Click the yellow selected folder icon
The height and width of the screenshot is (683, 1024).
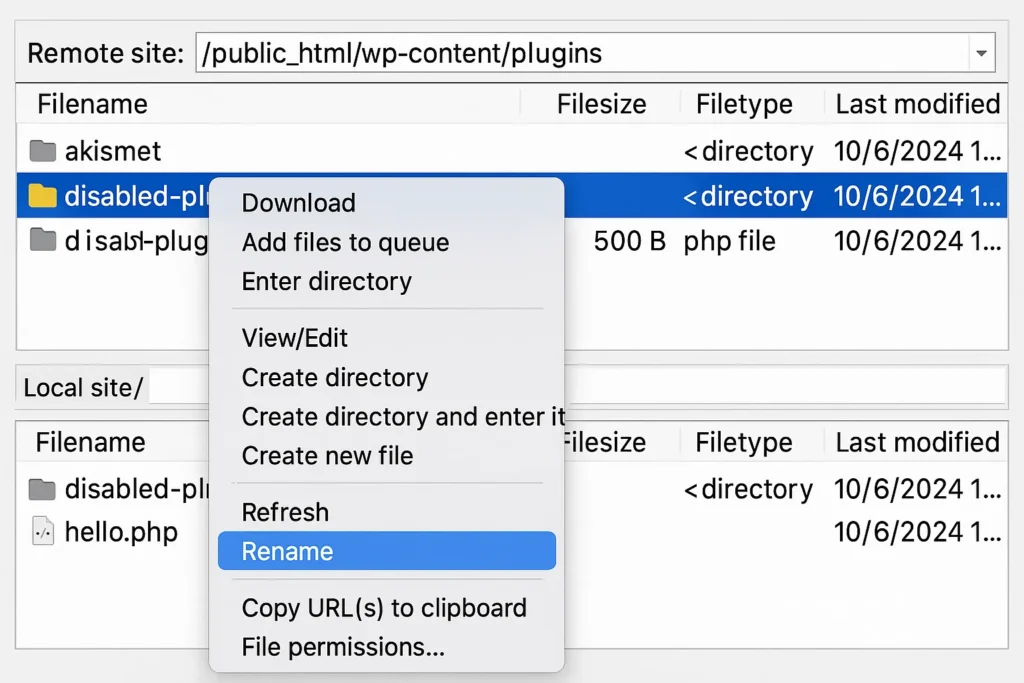[42, 195]
